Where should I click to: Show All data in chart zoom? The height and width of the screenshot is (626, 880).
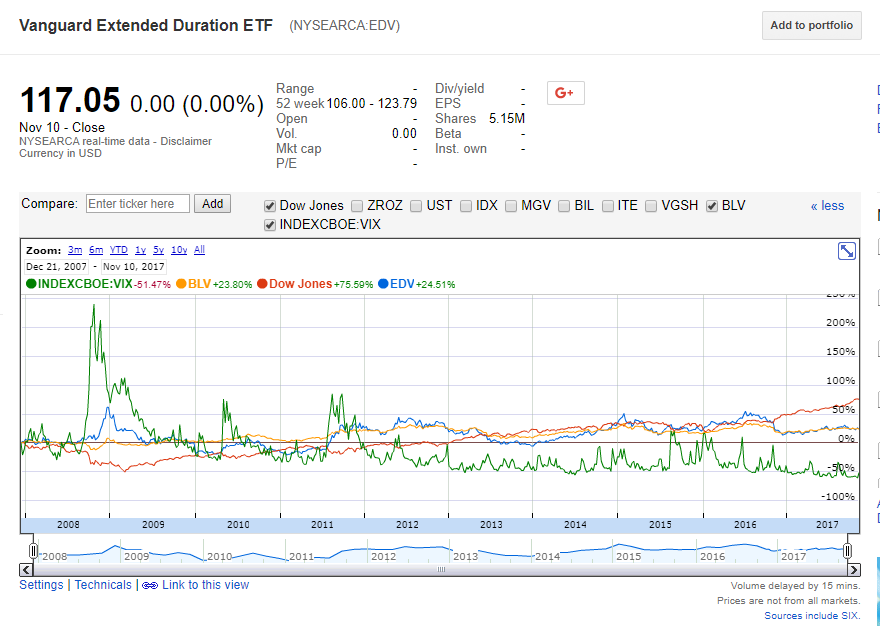[199, 250]
